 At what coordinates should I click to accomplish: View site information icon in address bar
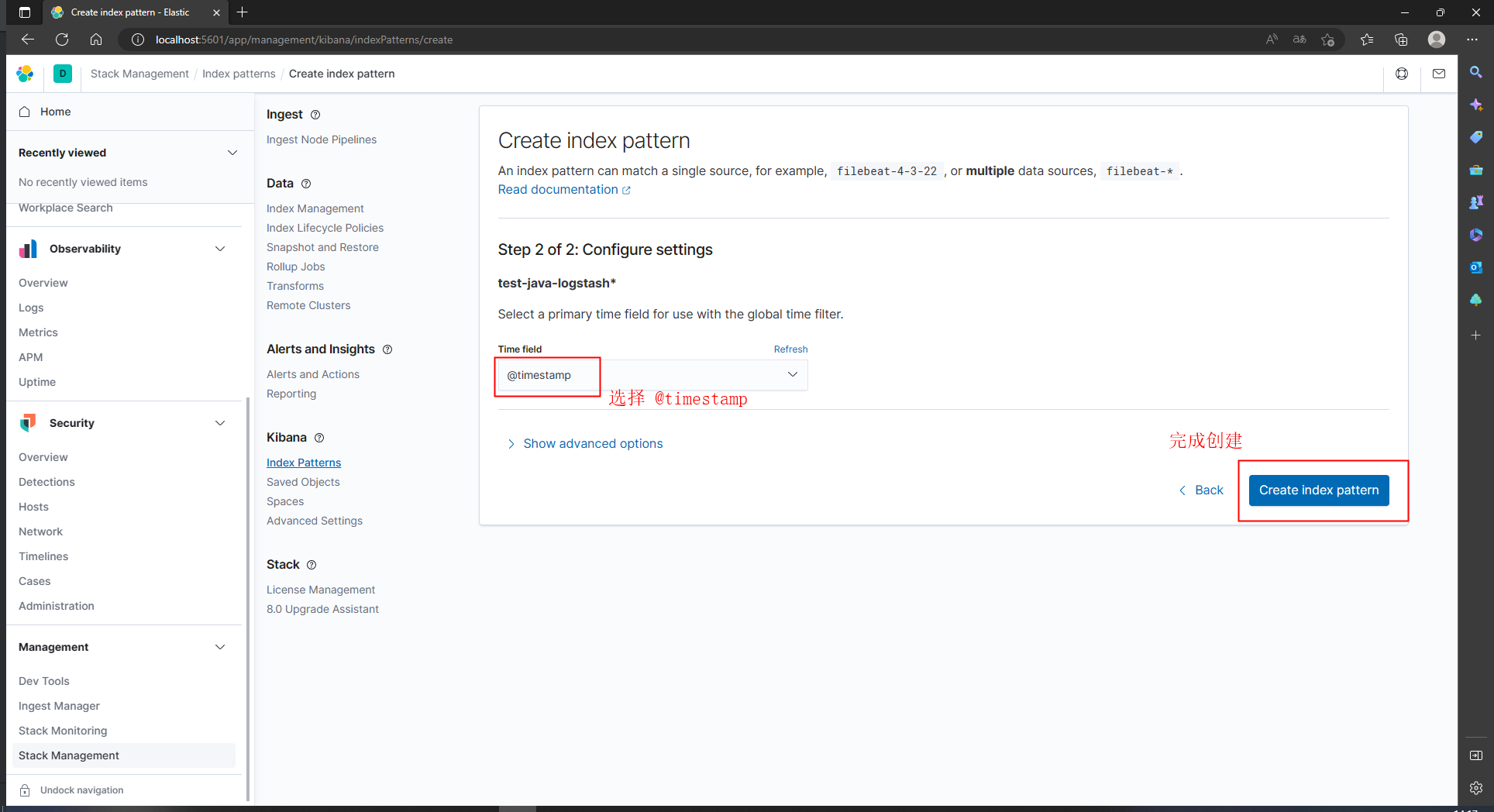(138, 40)
